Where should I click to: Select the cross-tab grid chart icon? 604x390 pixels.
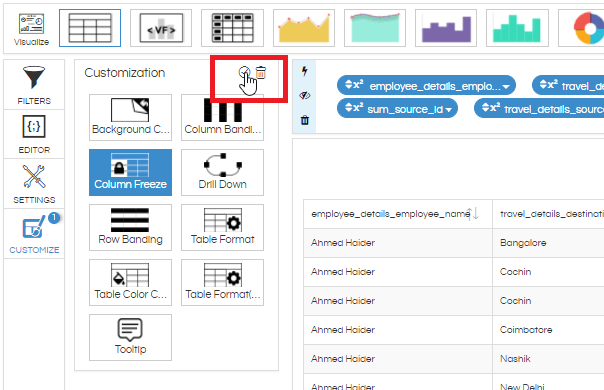pos(232,28)
